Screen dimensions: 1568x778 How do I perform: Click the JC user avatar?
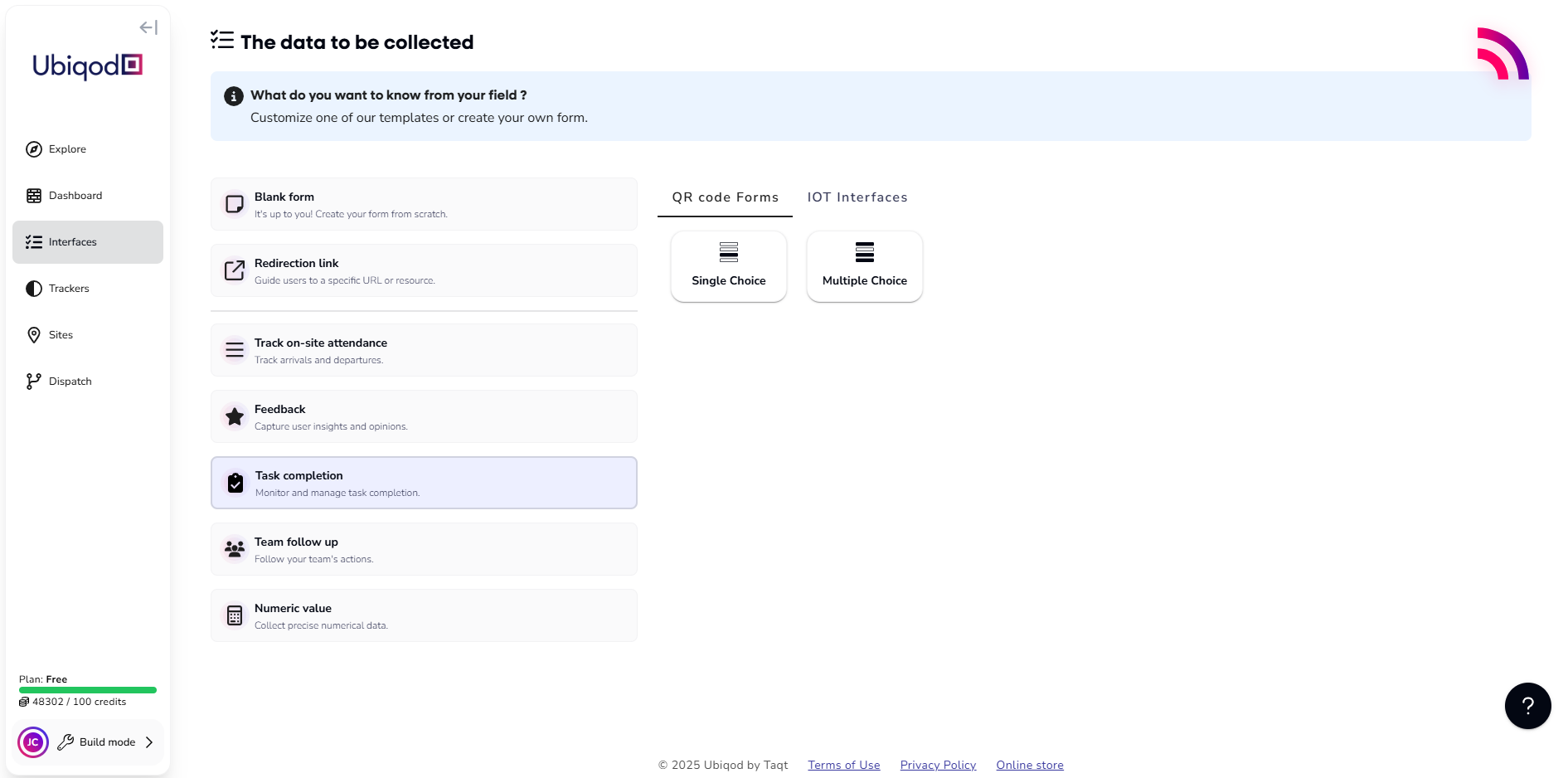pyautogui.click(x=33, y=742)
